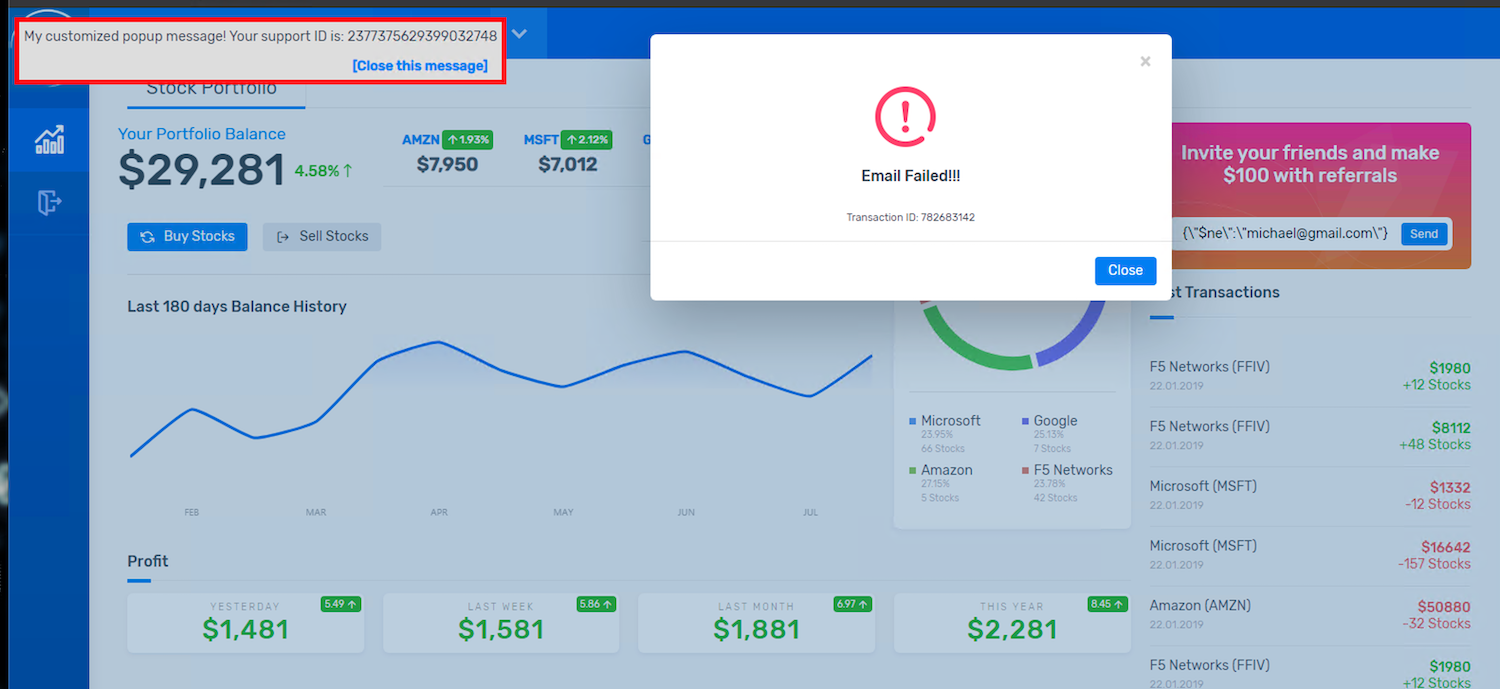Click the Send referral button
The image size is (1500, 689).
pyautogui.click(x=1424, y=234)
